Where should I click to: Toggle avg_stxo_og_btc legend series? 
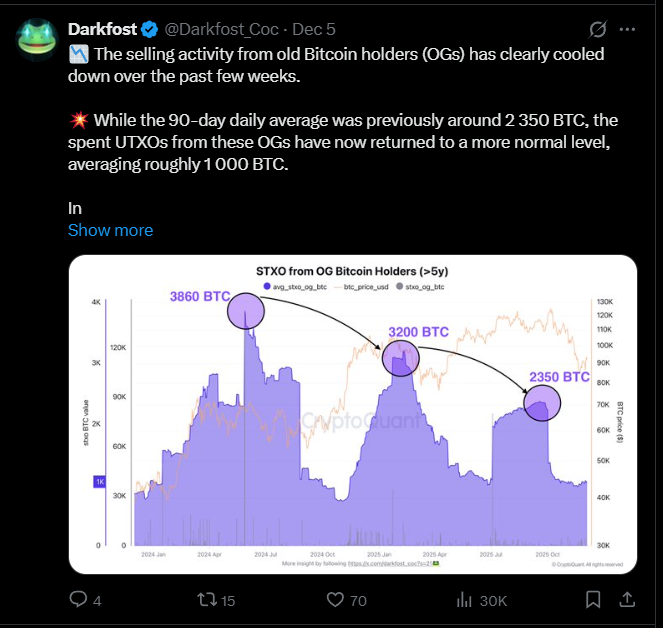point(294,287)
